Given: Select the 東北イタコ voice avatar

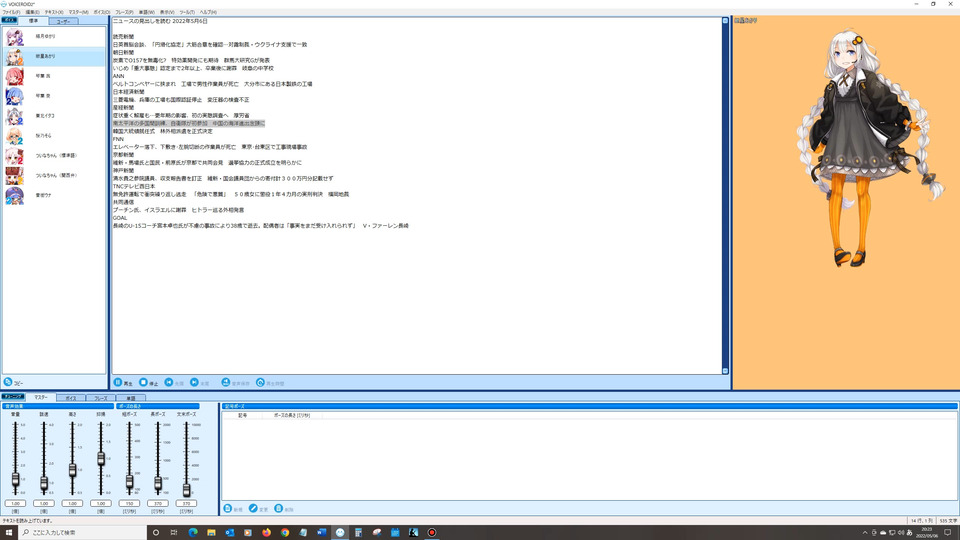Looking at the screenshot, I should pyautogui.click(x=14, y=116).
